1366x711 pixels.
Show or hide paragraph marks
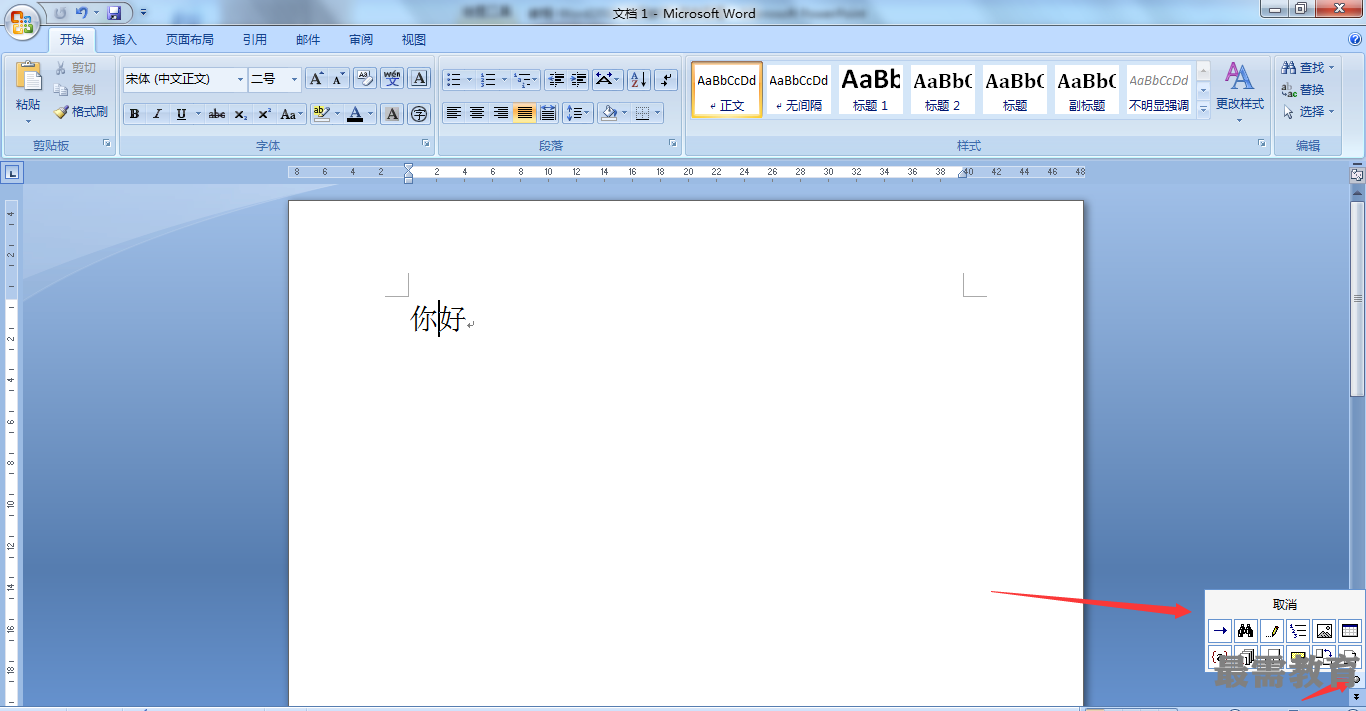[666, 79]
